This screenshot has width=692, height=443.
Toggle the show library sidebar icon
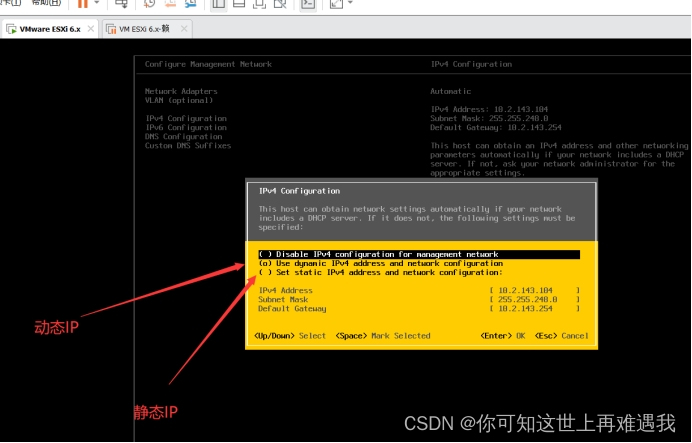[218, 4]
